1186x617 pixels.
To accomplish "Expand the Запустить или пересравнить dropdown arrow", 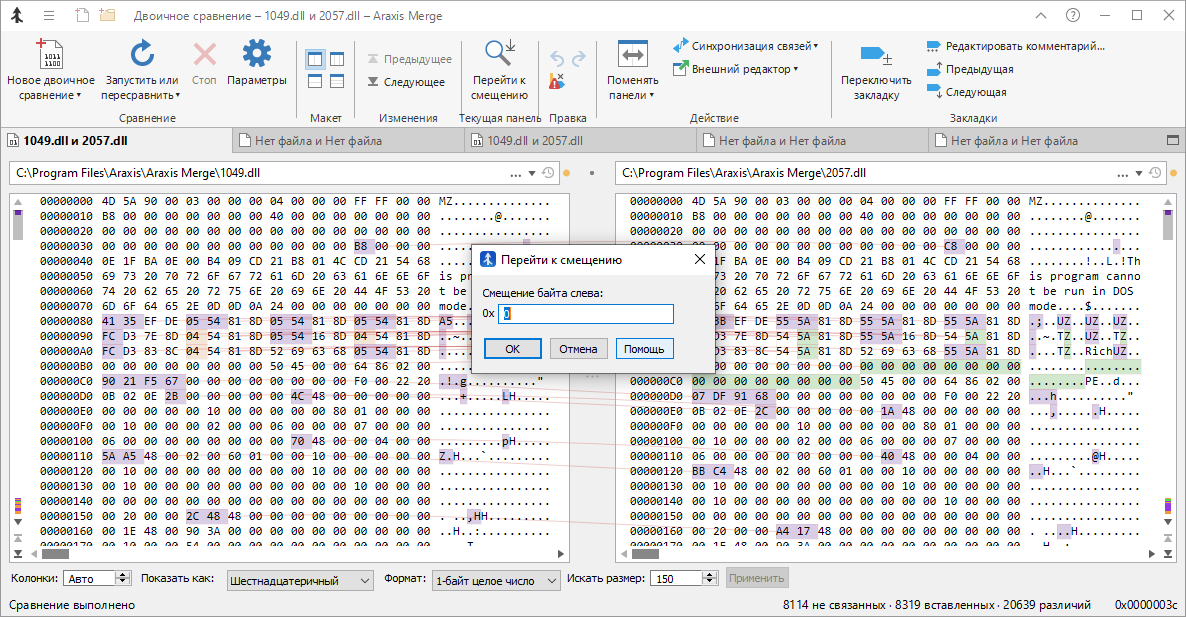I will tap(178, 96).
